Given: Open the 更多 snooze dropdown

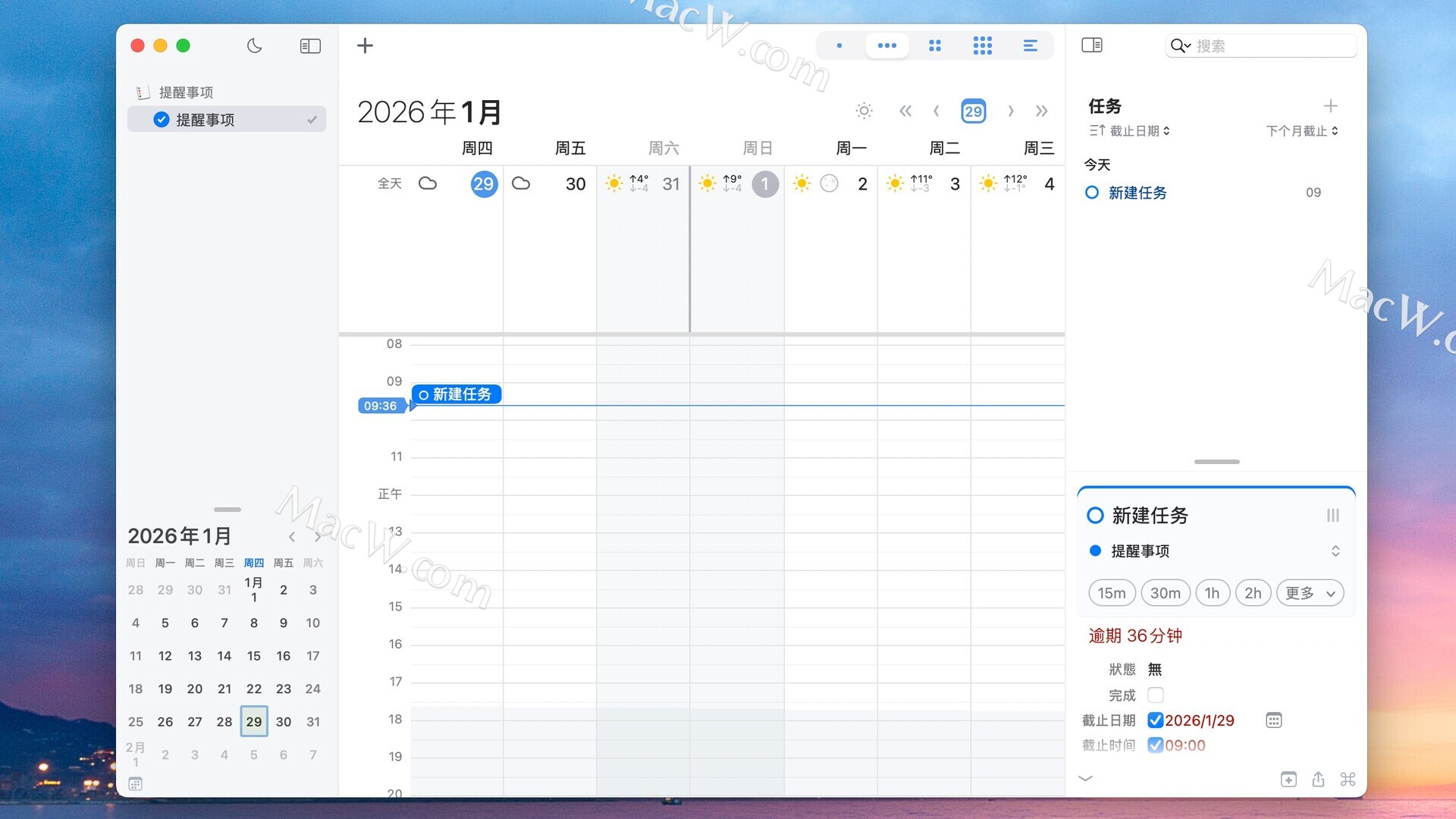Looking at the screenshot, I should 1310,593.
